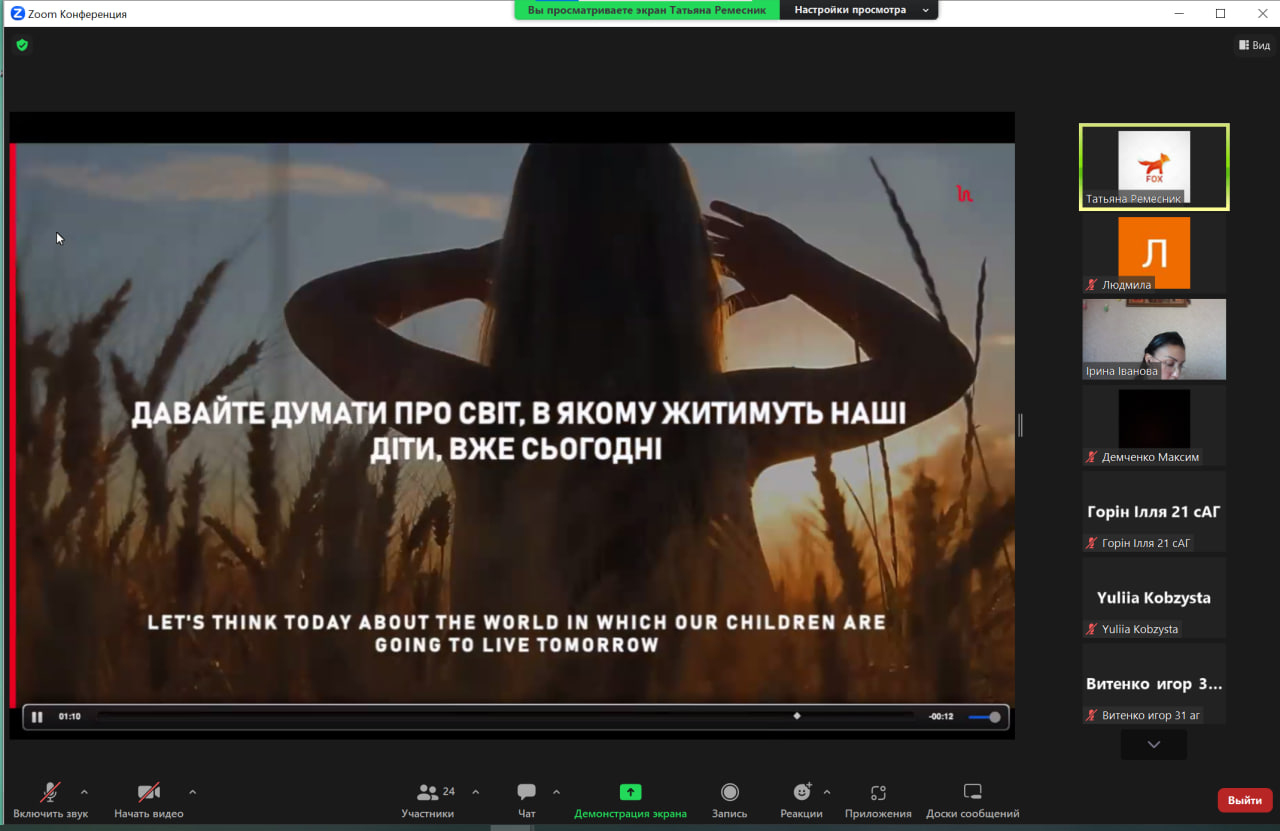The width and height of the screenshot is (1280, 831).
Task: Click the video remaining time -00:12
Action: click(941, 716)
